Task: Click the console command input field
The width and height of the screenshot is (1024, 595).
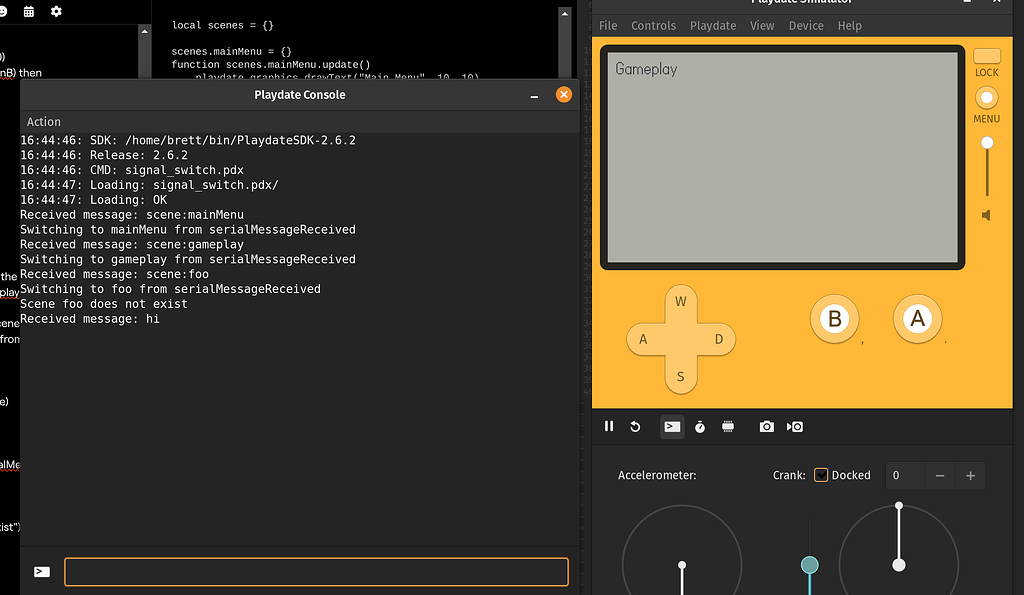Action: pyautogui.click(x=316, y=571)
